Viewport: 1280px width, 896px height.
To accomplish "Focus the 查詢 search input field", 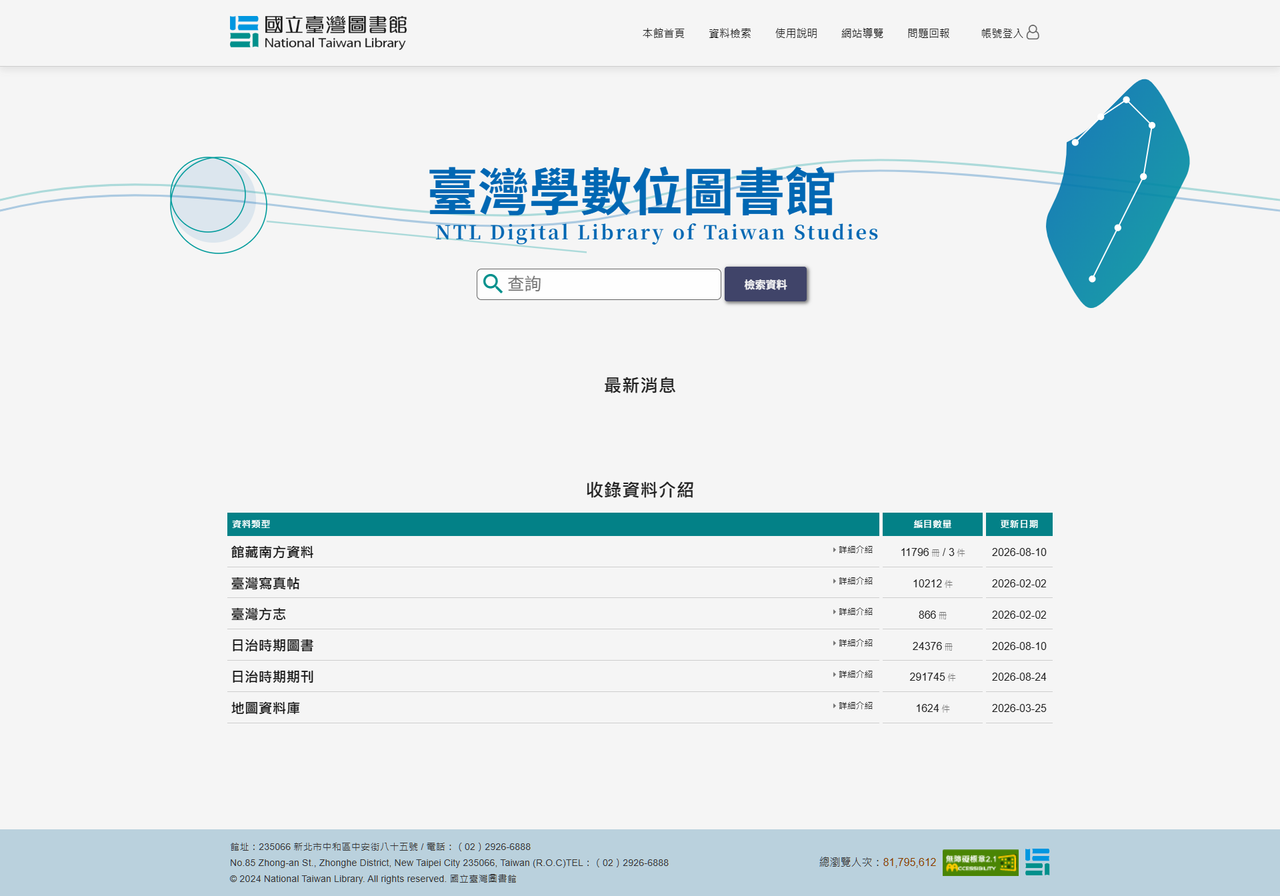I will tap(598, 284).
